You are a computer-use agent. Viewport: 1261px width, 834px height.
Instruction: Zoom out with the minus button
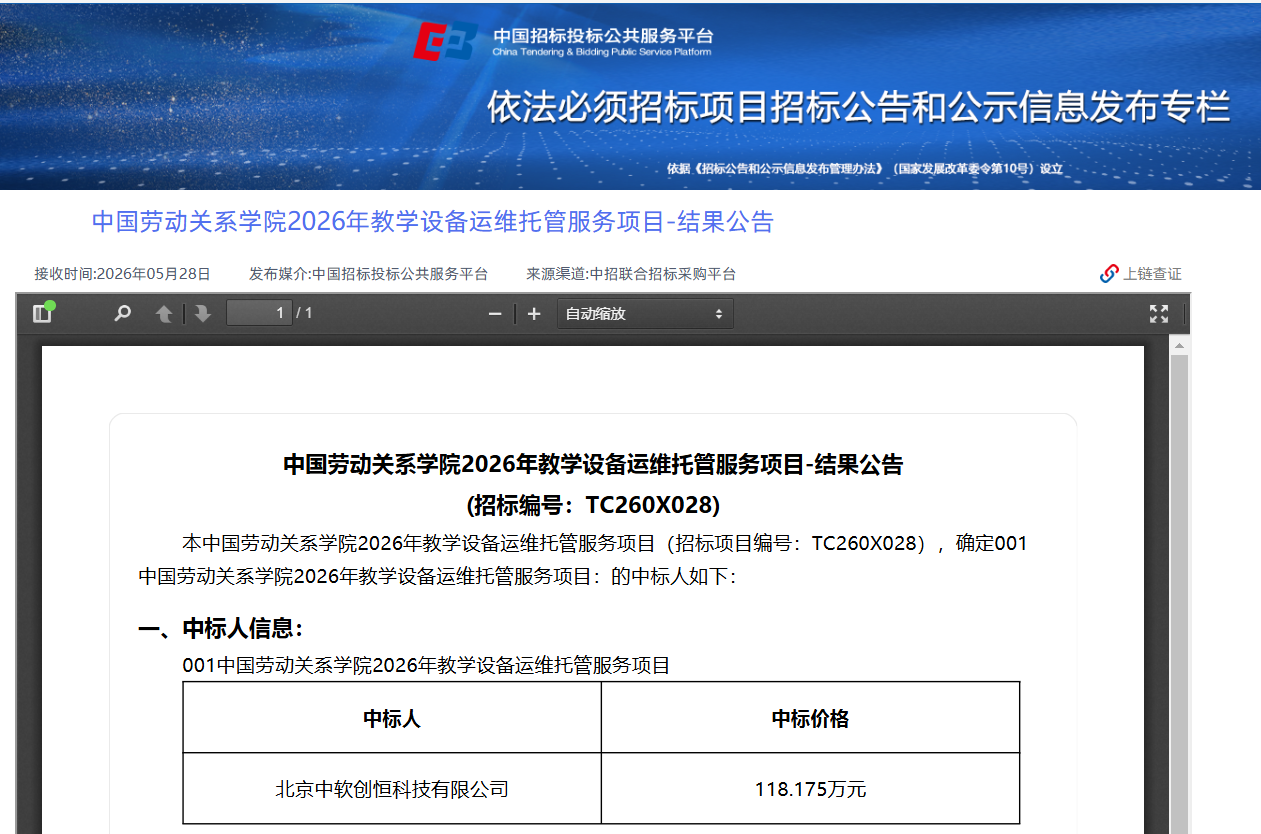[x=494, y=314]
